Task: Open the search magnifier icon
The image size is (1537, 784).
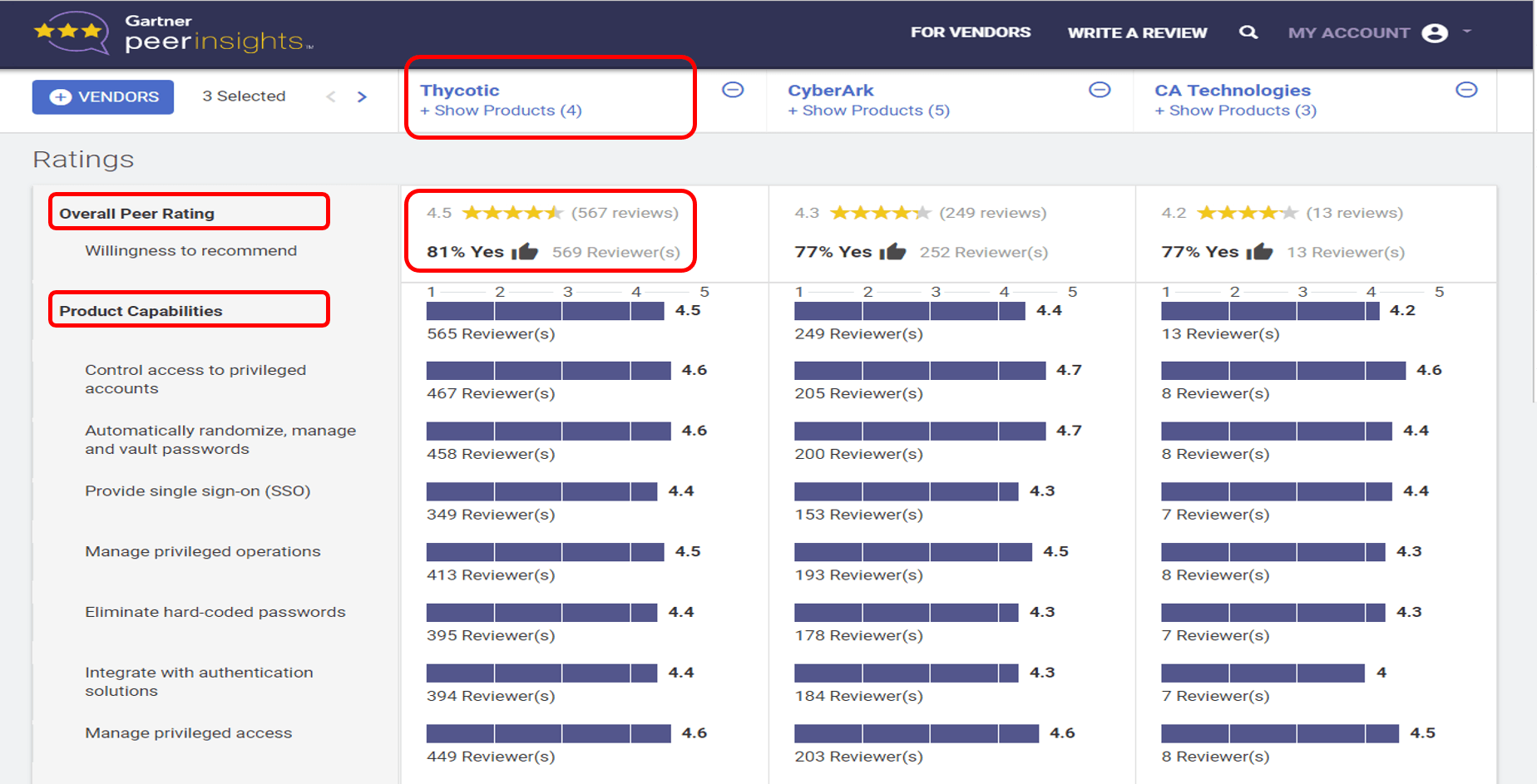Action: click(1248, 32)
